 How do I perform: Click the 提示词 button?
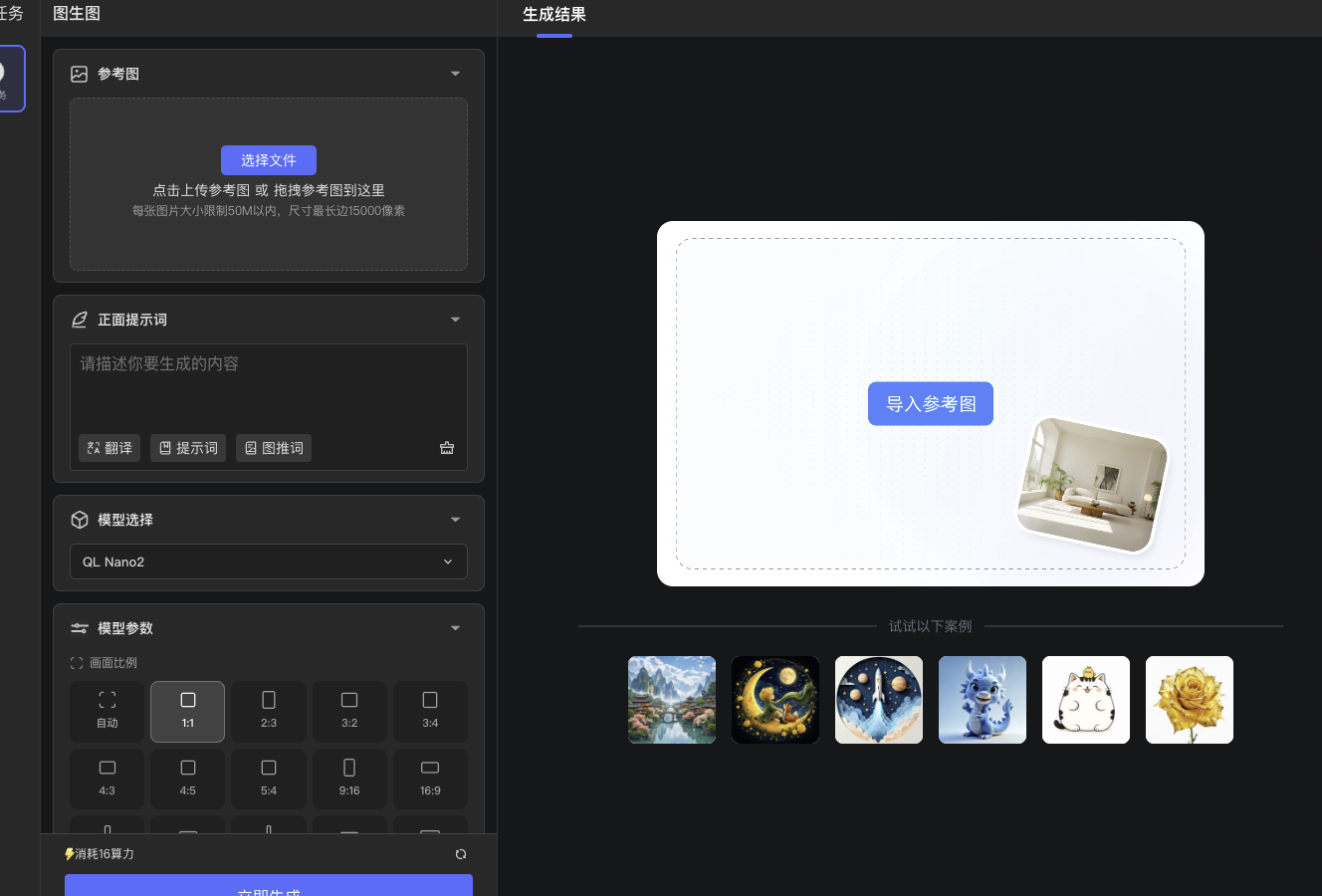click(188, 448)
